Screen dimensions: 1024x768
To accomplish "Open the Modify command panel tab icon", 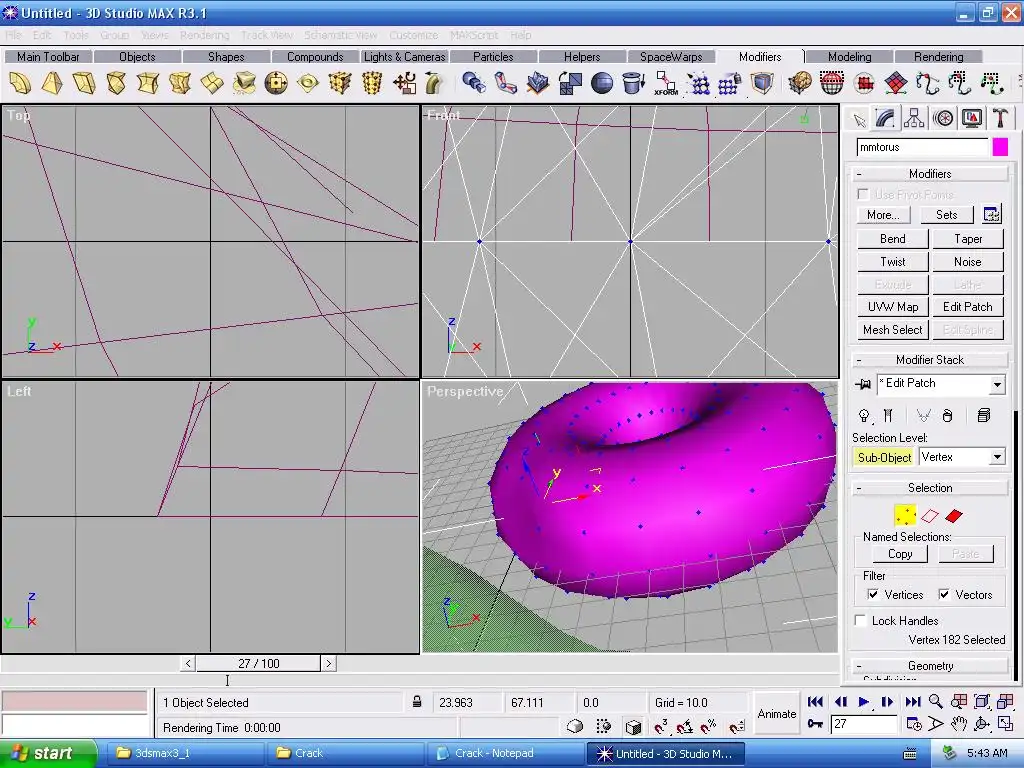I will 886,118.
